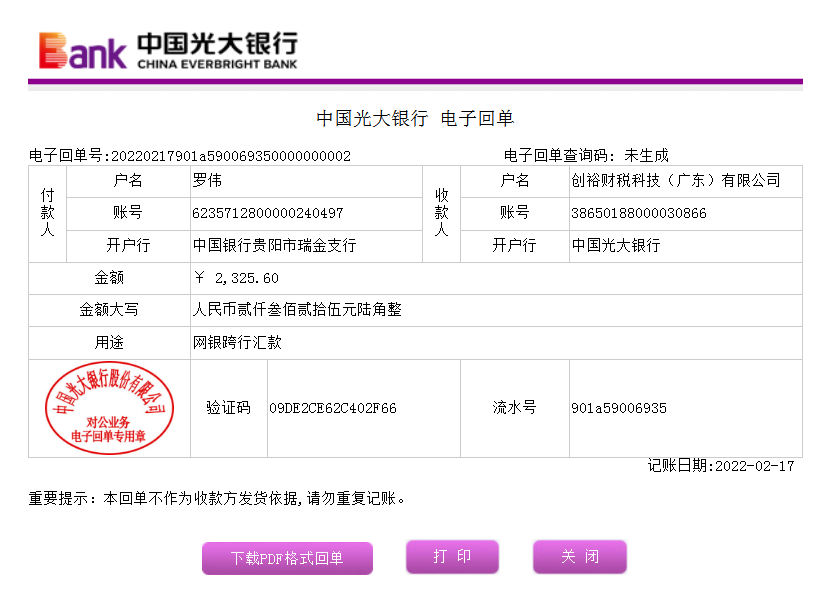Click the 收款人 label cell
This screenshot has width=827, height=589.
point(441,214)
